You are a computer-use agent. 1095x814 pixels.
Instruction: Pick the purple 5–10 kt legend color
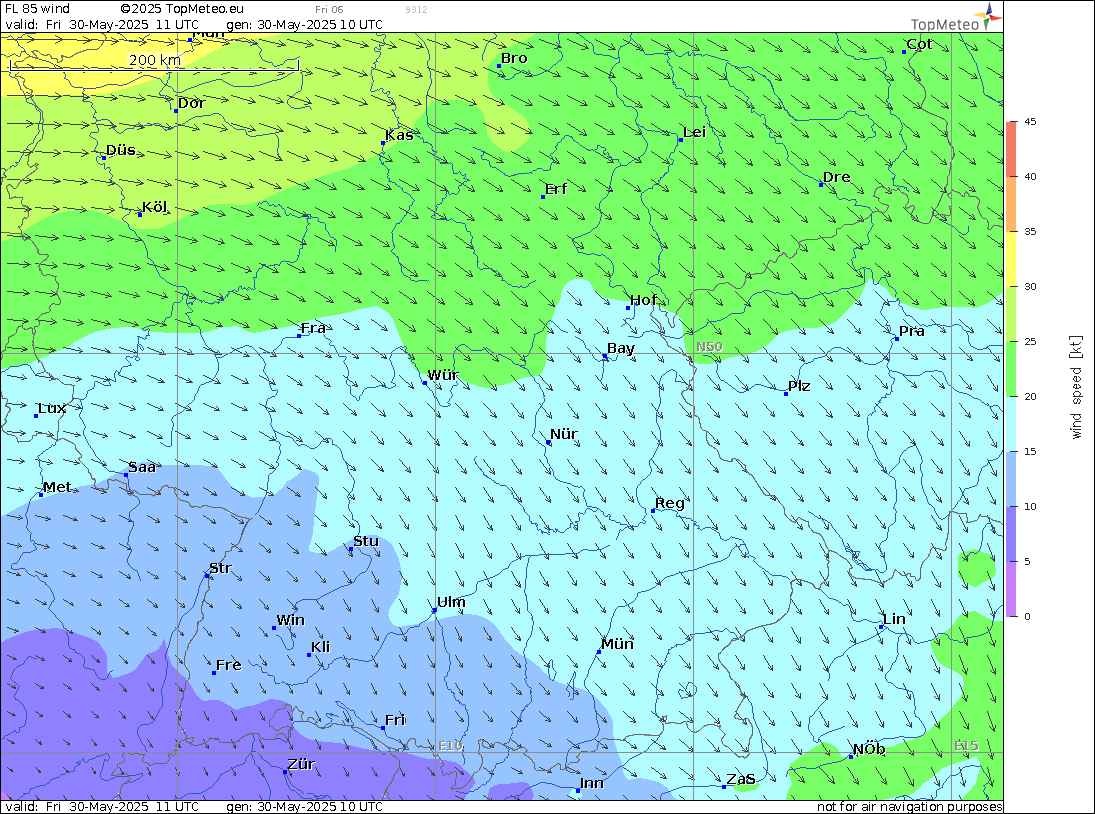(1012, 534)
